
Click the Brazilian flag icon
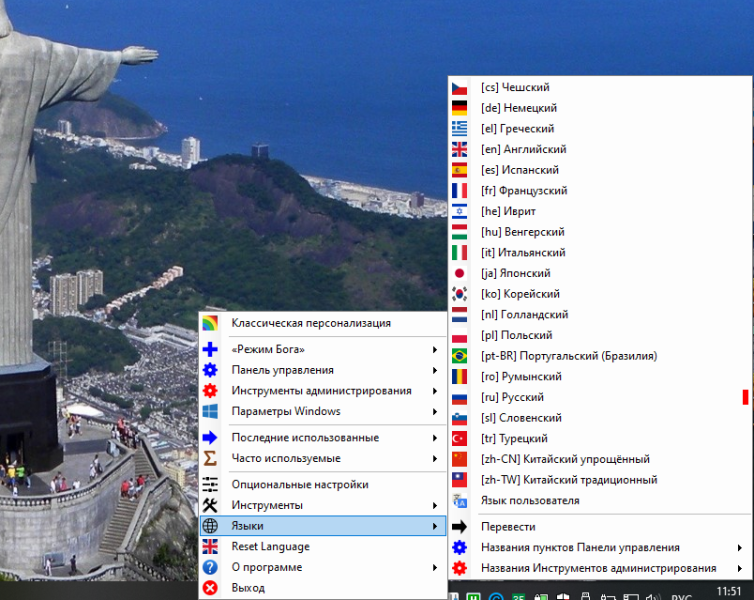(459, 356)
